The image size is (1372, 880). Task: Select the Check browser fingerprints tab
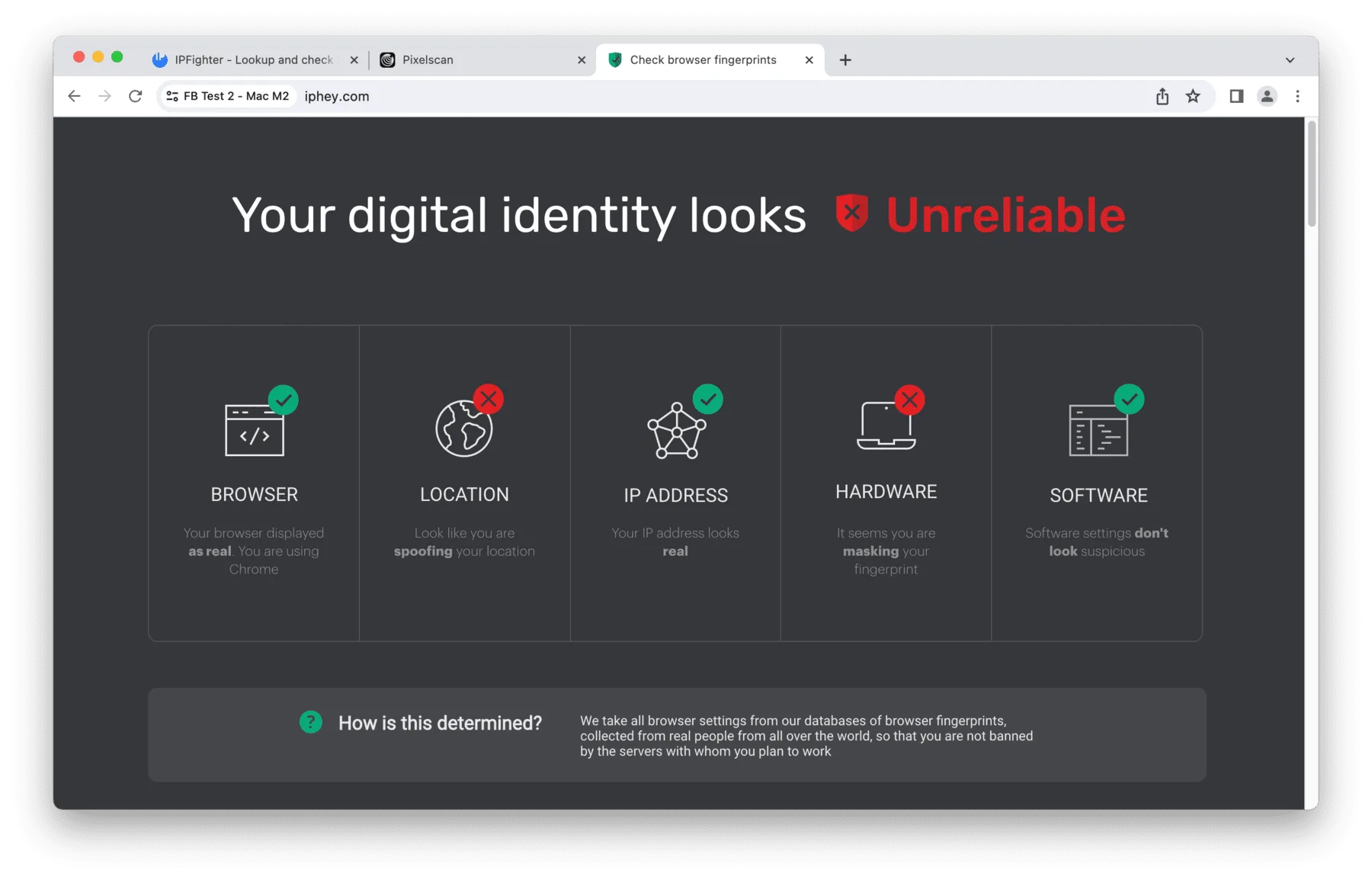tap(711, 59)
